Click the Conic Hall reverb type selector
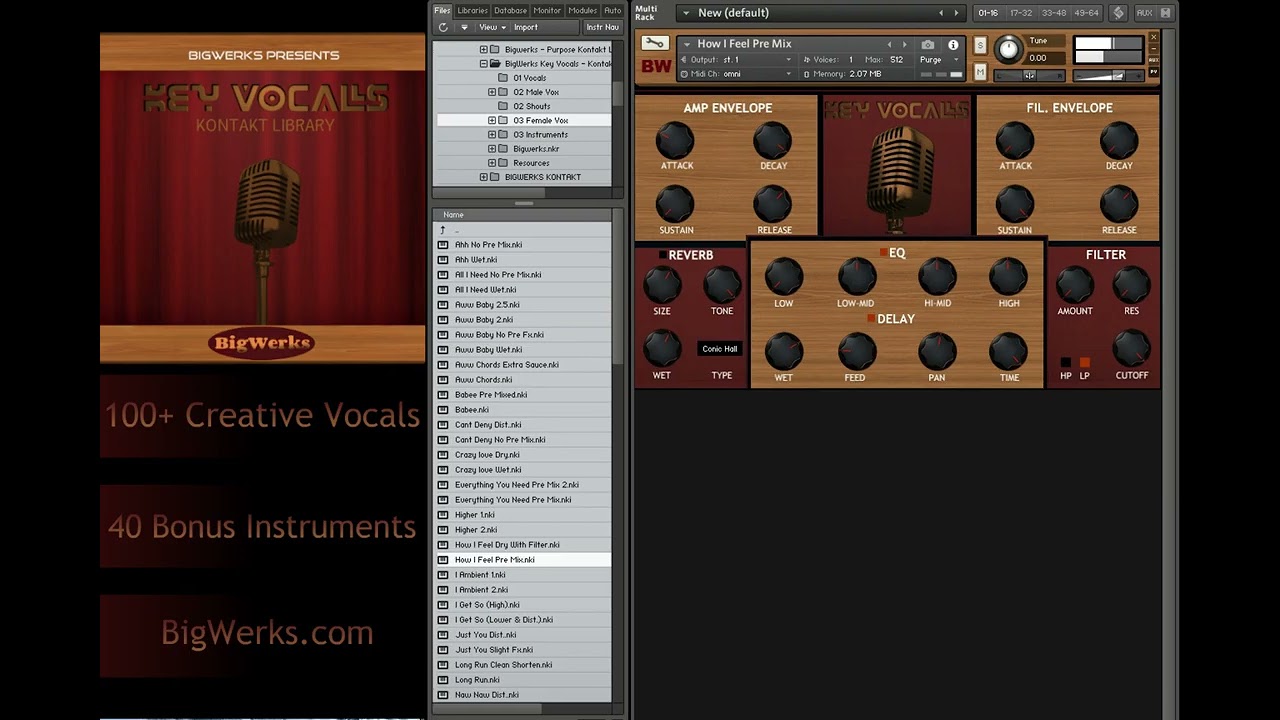 point(719,349)
